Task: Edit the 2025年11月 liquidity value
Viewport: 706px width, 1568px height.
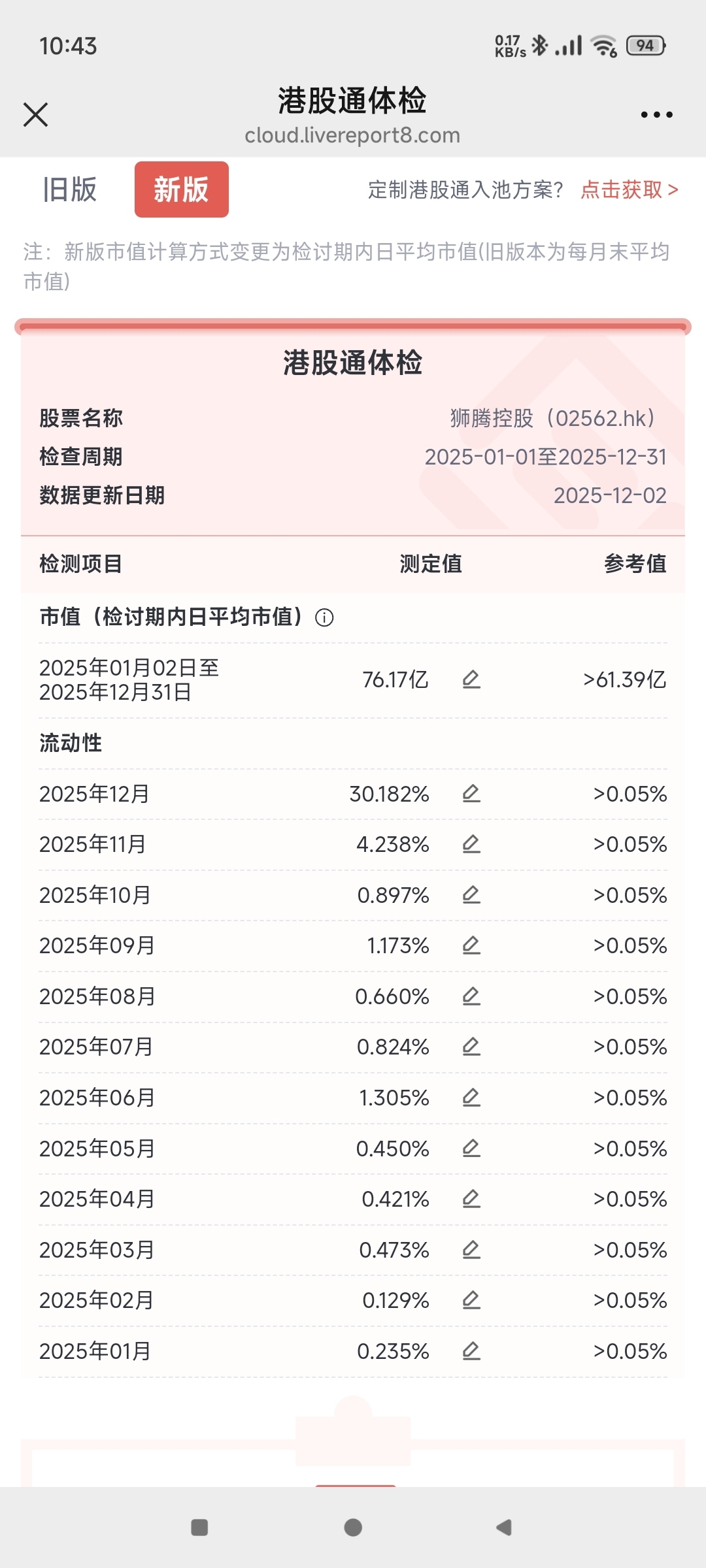Action: (471, 844)
